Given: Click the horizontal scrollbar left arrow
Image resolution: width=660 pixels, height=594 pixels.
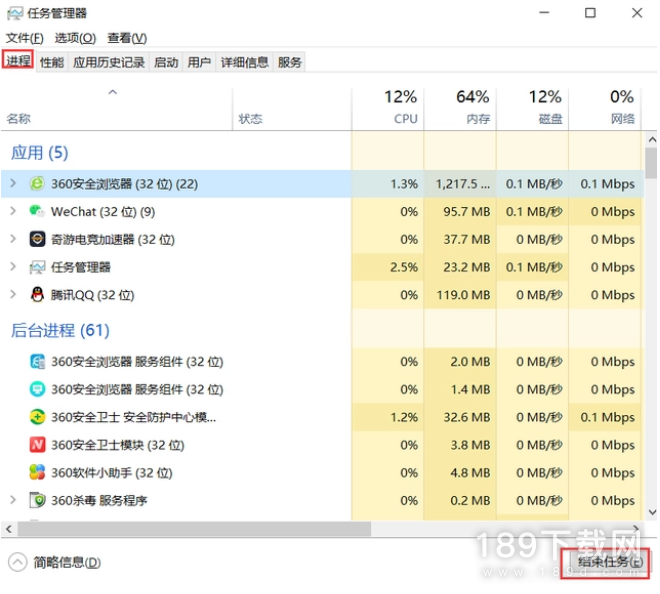Looking at the screenshot, I should [x=9, y=529].
